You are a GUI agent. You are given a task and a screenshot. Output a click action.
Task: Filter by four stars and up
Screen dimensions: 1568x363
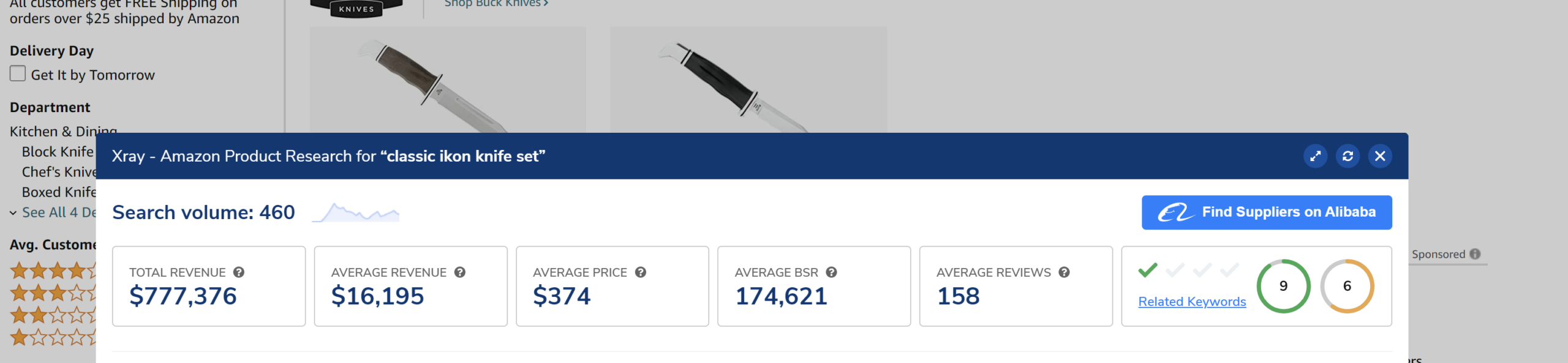click(53, 270)
